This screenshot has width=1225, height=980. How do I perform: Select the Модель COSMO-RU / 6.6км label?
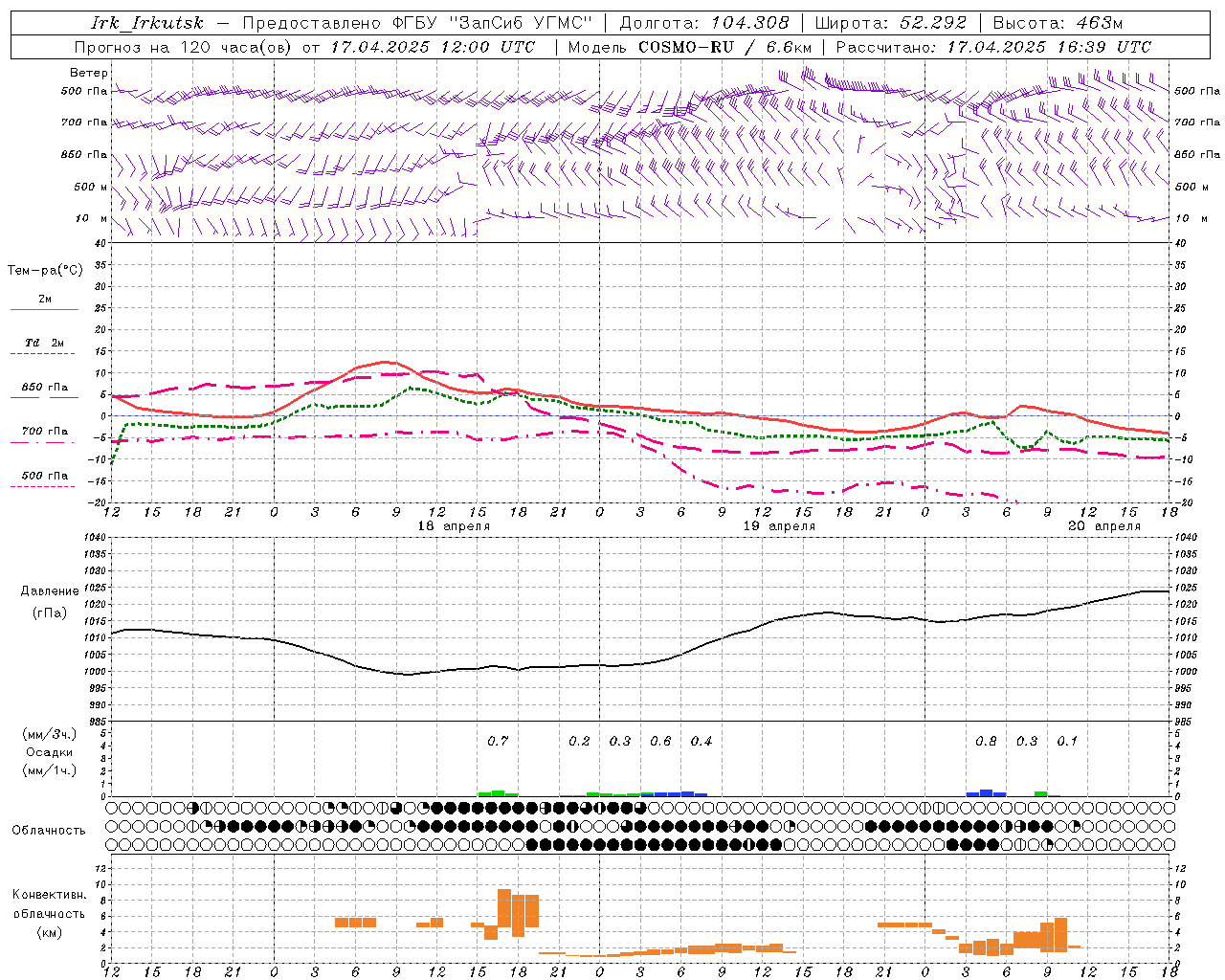pos(690,47)
